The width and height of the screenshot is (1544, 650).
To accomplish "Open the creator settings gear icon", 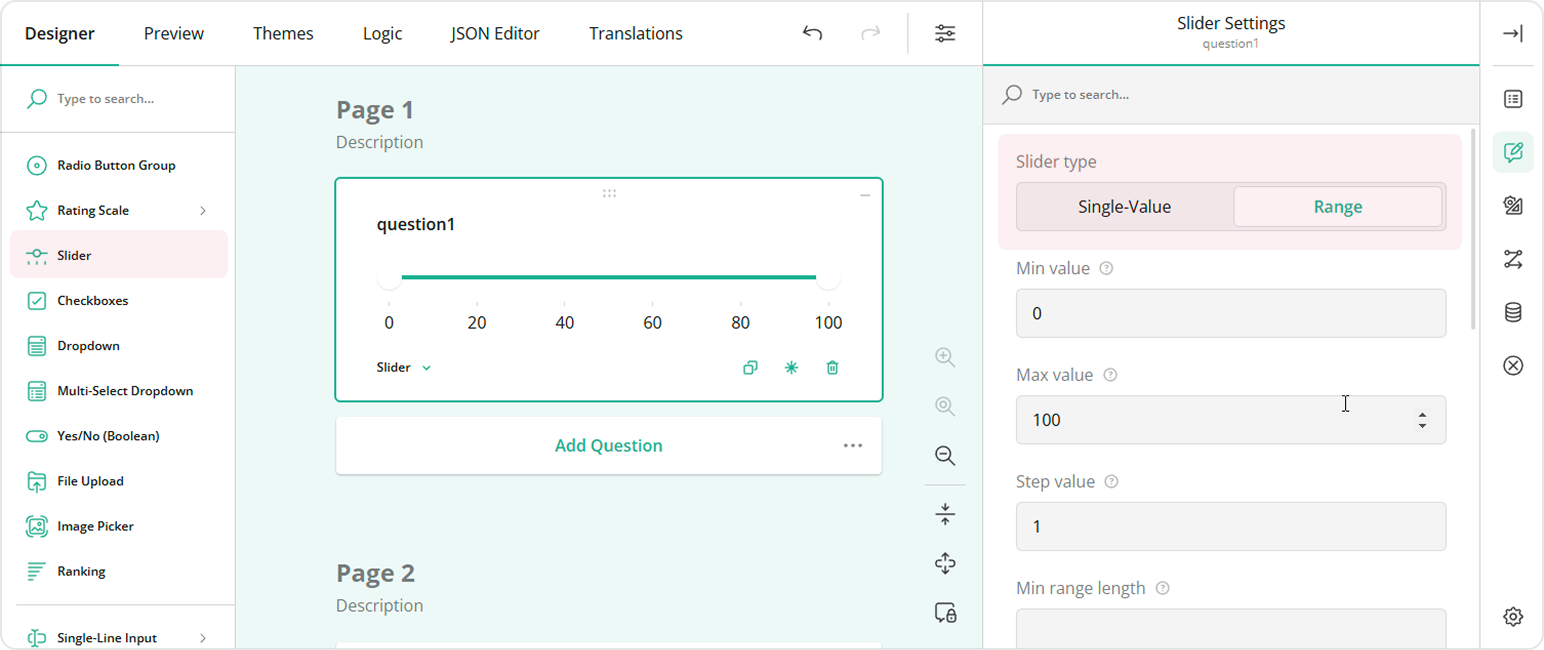I will pos(1513,616).
